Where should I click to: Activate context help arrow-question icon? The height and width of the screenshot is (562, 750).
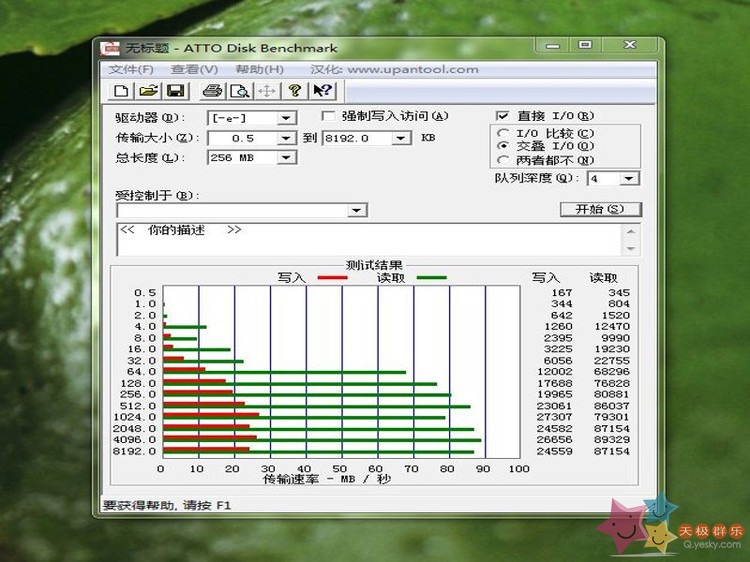[322, 91]
